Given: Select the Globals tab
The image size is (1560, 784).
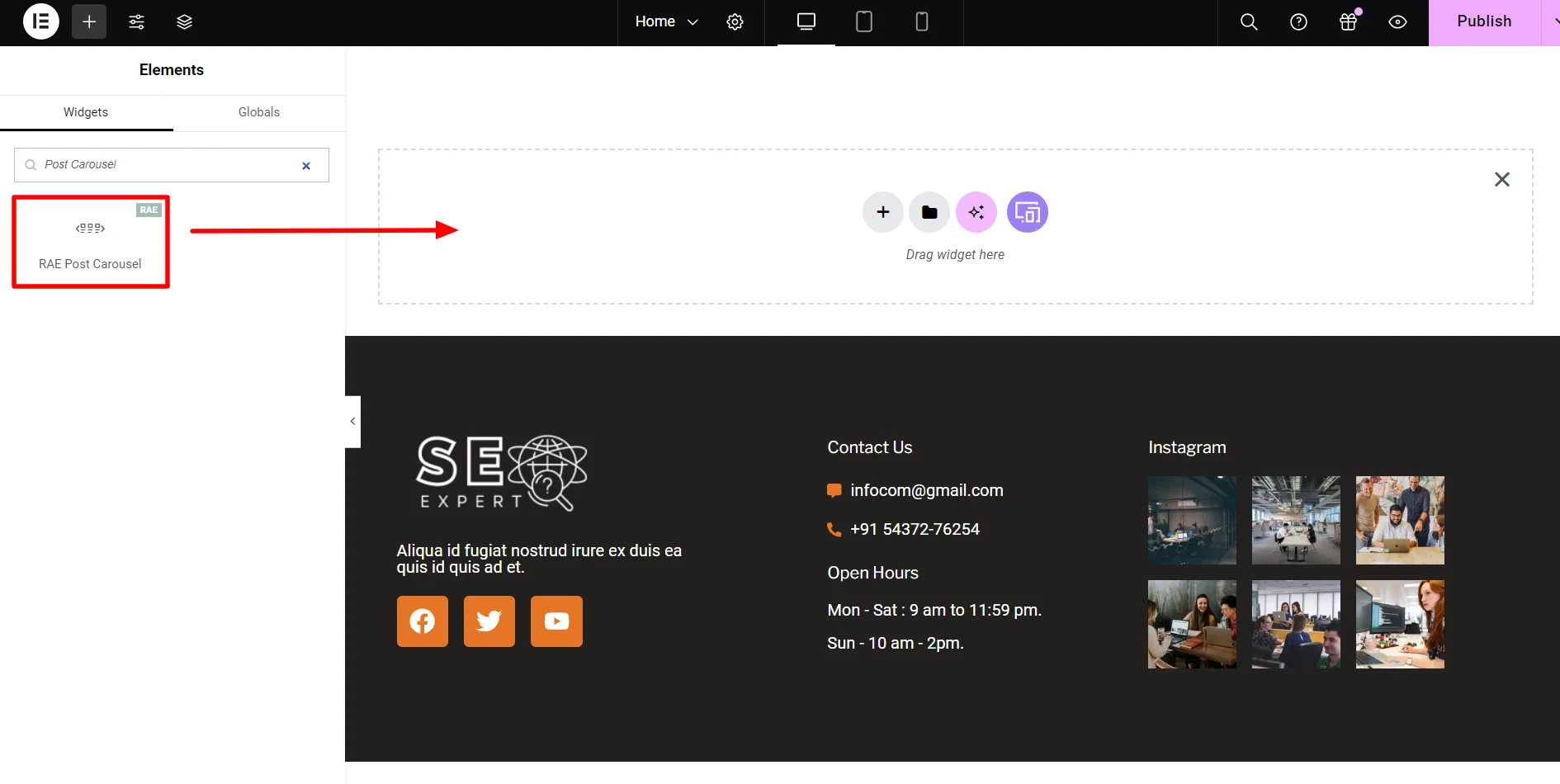Looking at the screenshot, I should click(x=259, y=112).
